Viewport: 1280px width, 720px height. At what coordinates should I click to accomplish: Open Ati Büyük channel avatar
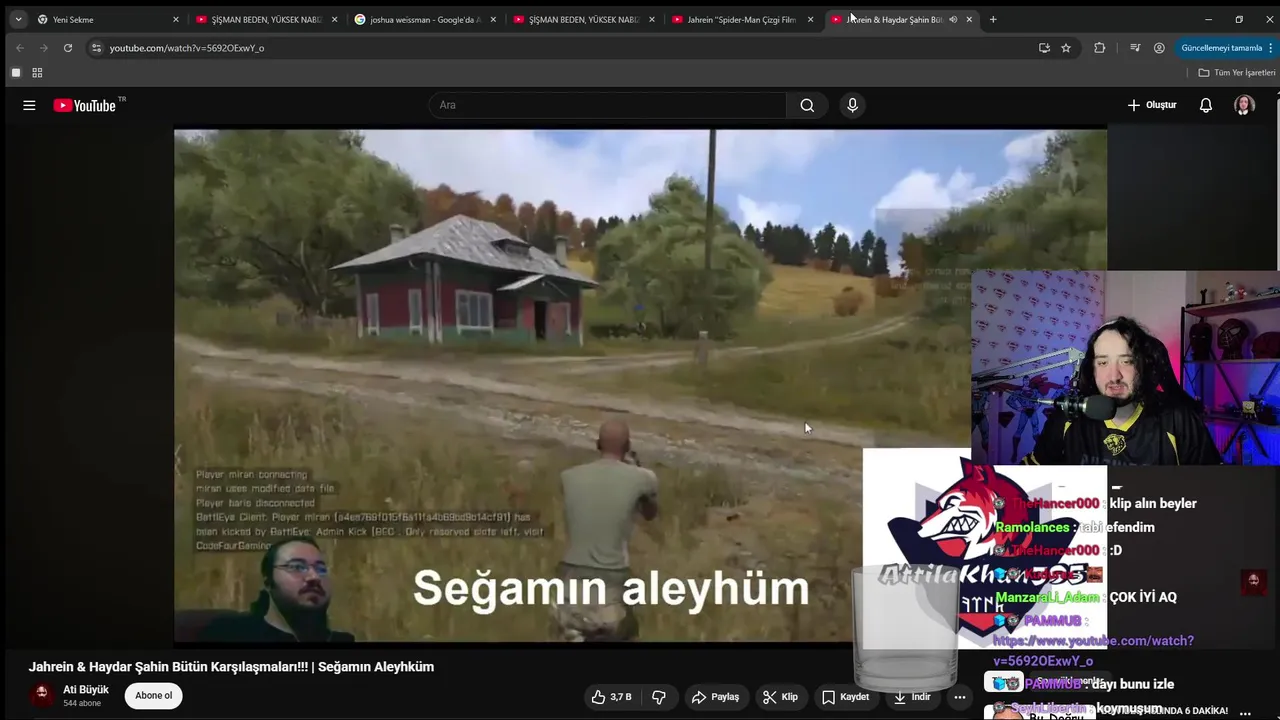41,695
